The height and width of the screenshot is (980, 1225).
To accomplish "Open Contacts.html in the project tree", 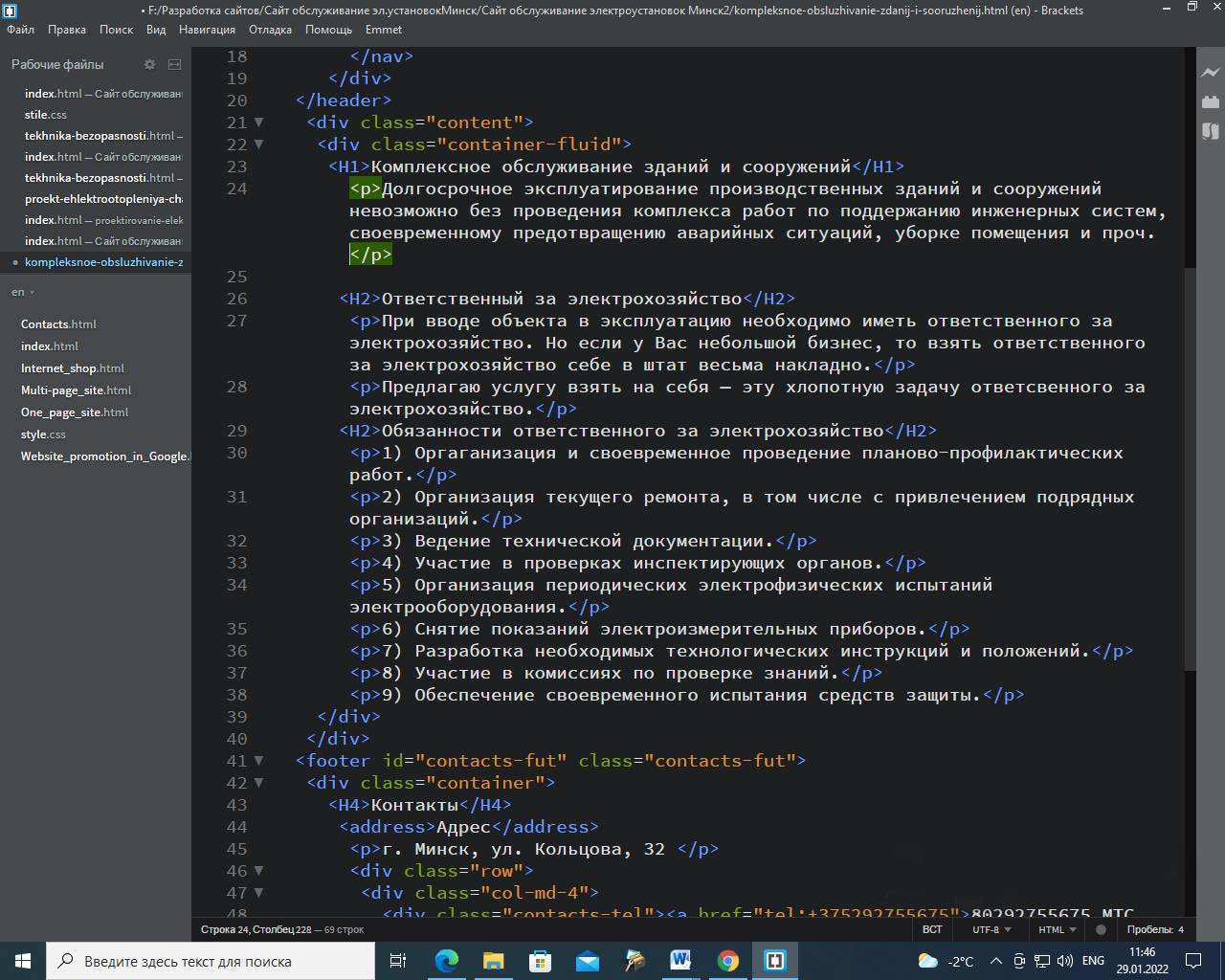I will 58,324.
